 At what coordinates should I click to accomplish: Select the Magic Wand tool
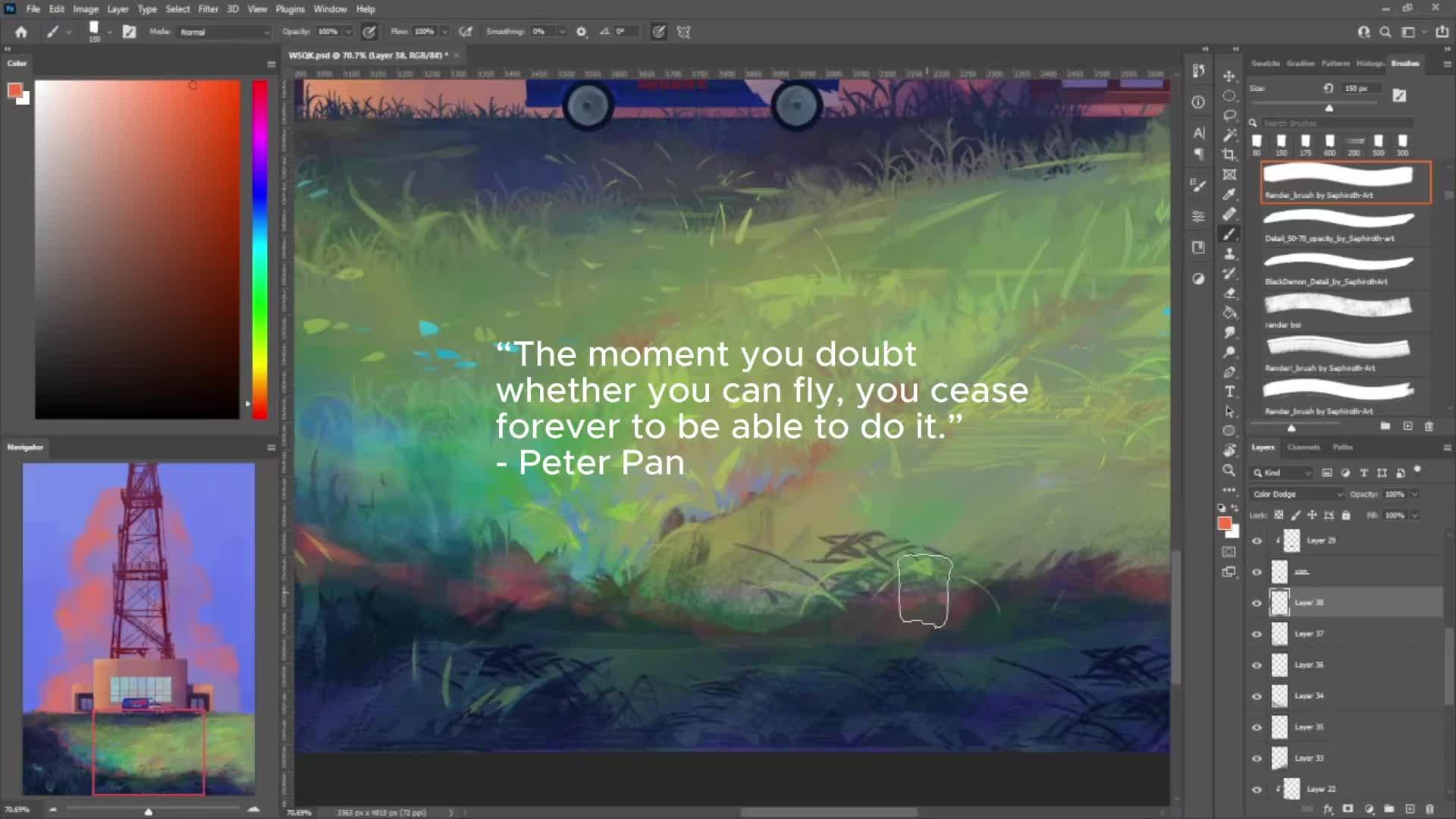1229,135
